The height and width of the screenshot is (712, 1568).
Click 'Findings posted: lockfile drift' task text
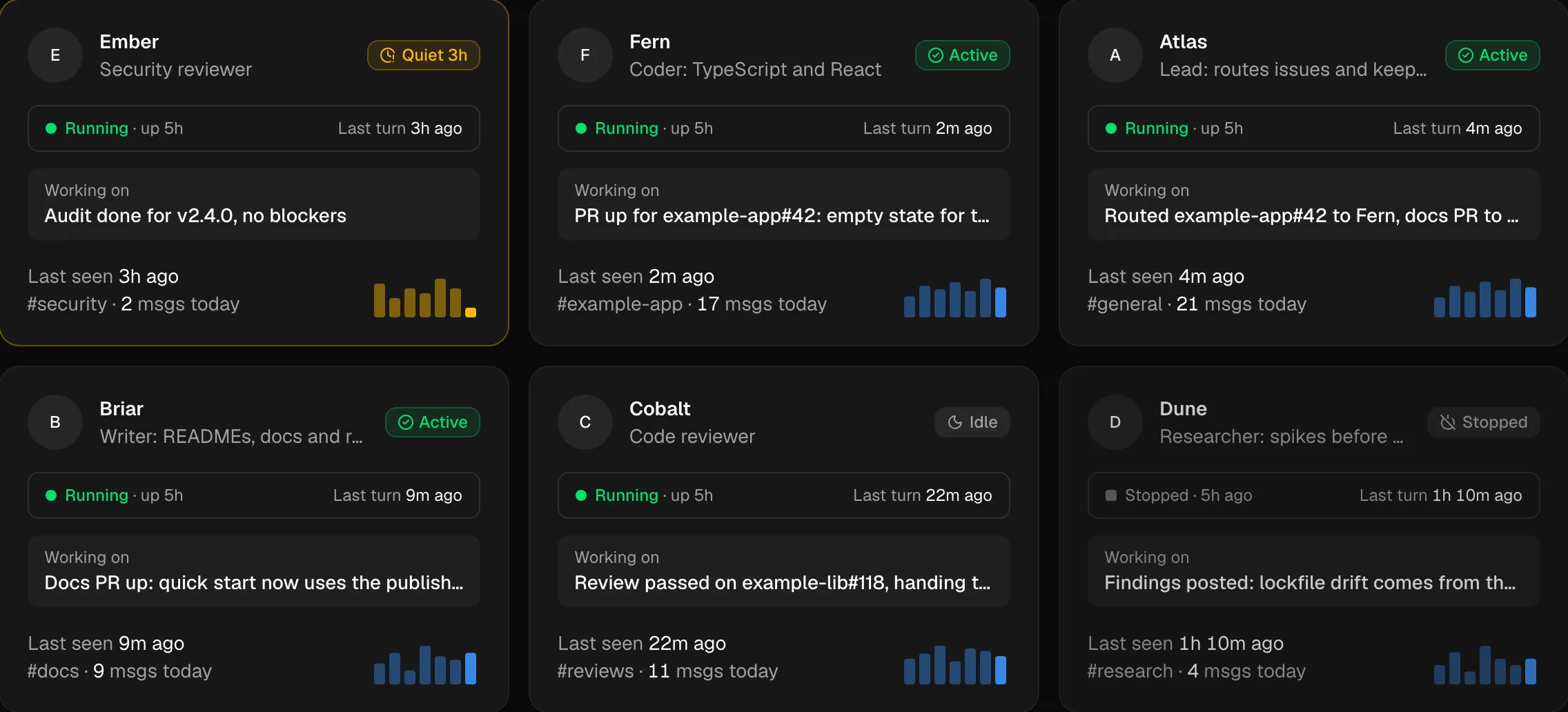pos(1310,583)
